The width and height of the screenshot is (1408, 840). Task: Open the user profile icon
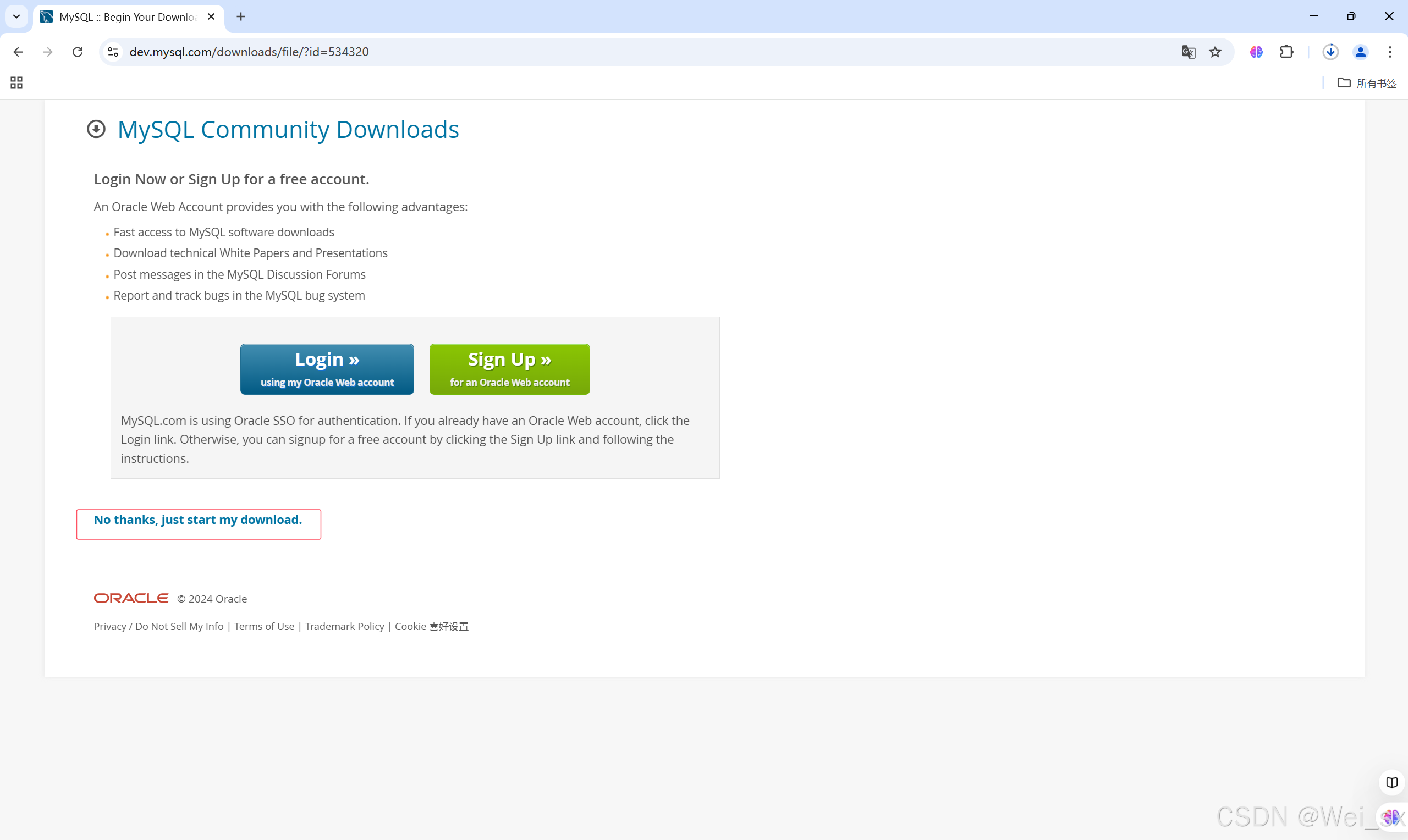pyautogui.click(x=1361, y=52)
